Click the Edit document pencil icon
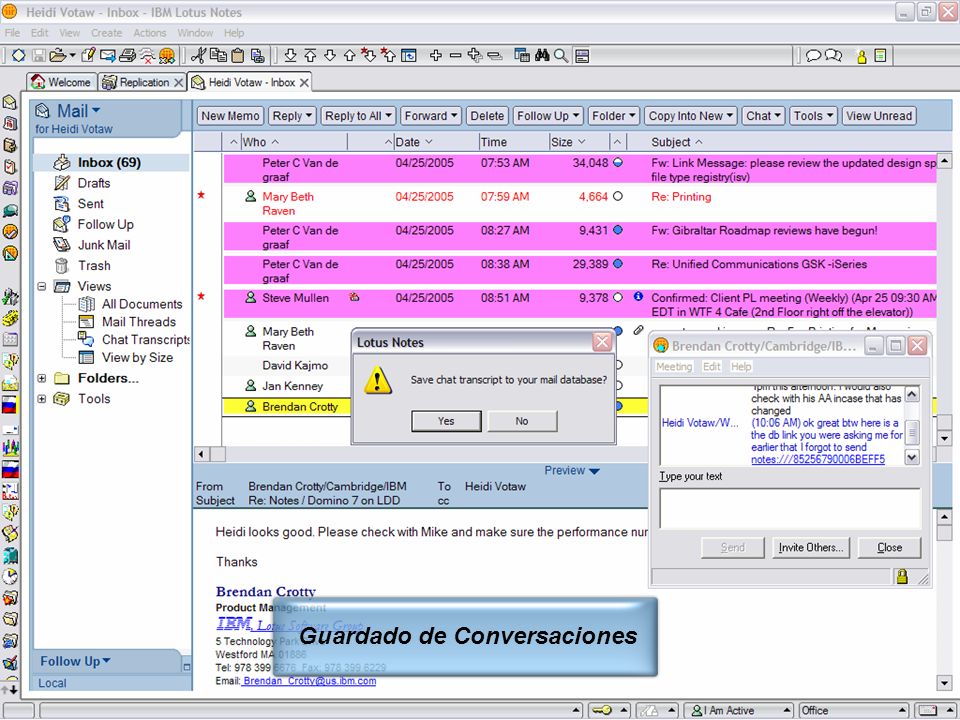Image resolution: width=960 pixels, height=720 pixels. pos(88,56)
